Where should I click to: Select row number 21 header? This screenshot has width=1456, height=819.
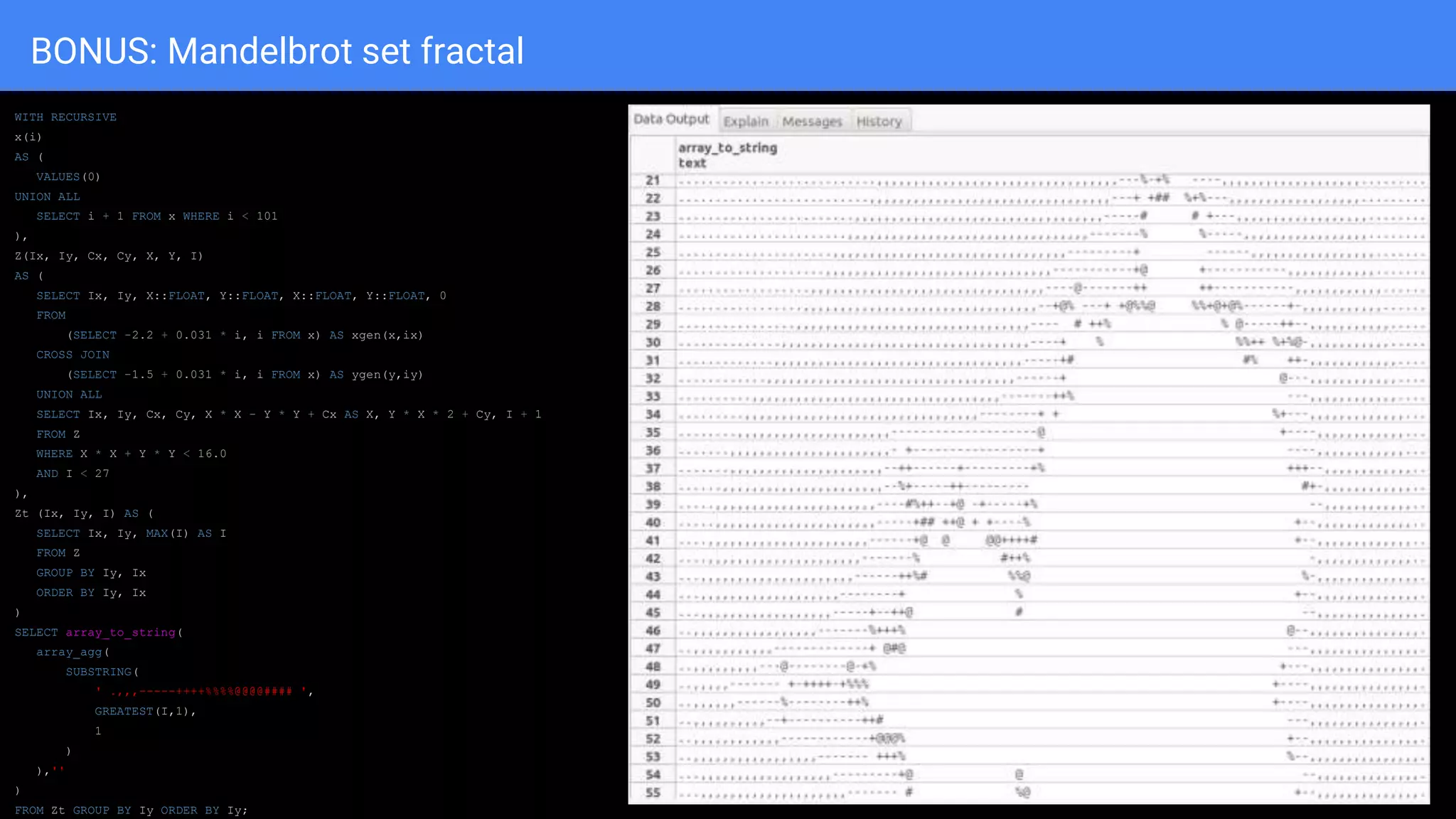coord(653,181)
